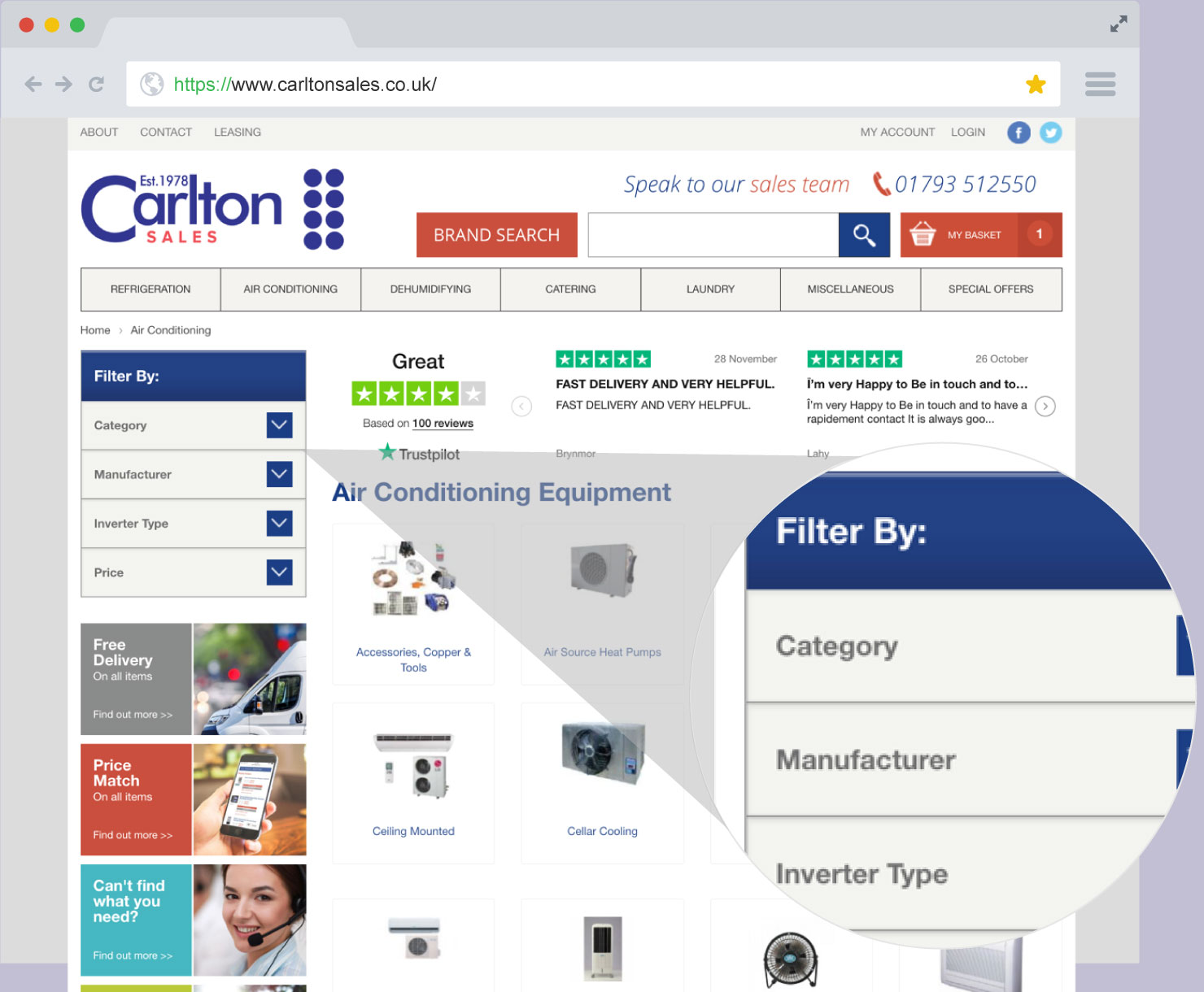Open the Facebook page icon
This screenshot has height=992, width=1204.
(1019, 133)
